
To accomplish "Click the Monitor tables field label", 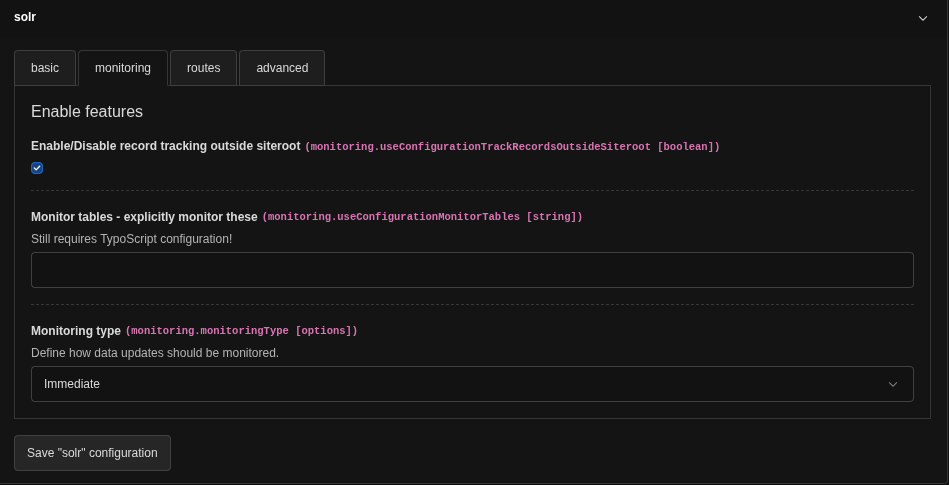I will (144, 217).
